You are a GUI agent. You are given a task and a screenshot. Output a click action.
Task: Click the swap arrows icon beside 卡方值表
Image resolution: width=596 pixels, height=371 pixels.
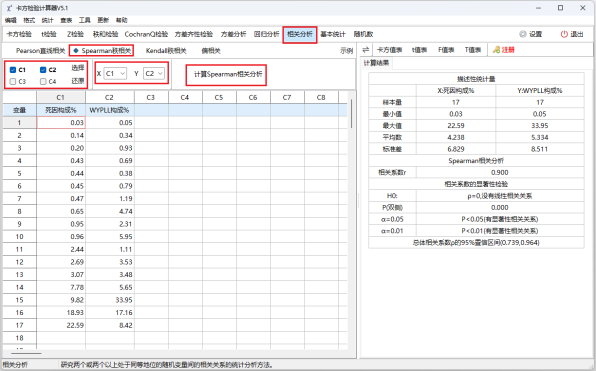[366, 50]
